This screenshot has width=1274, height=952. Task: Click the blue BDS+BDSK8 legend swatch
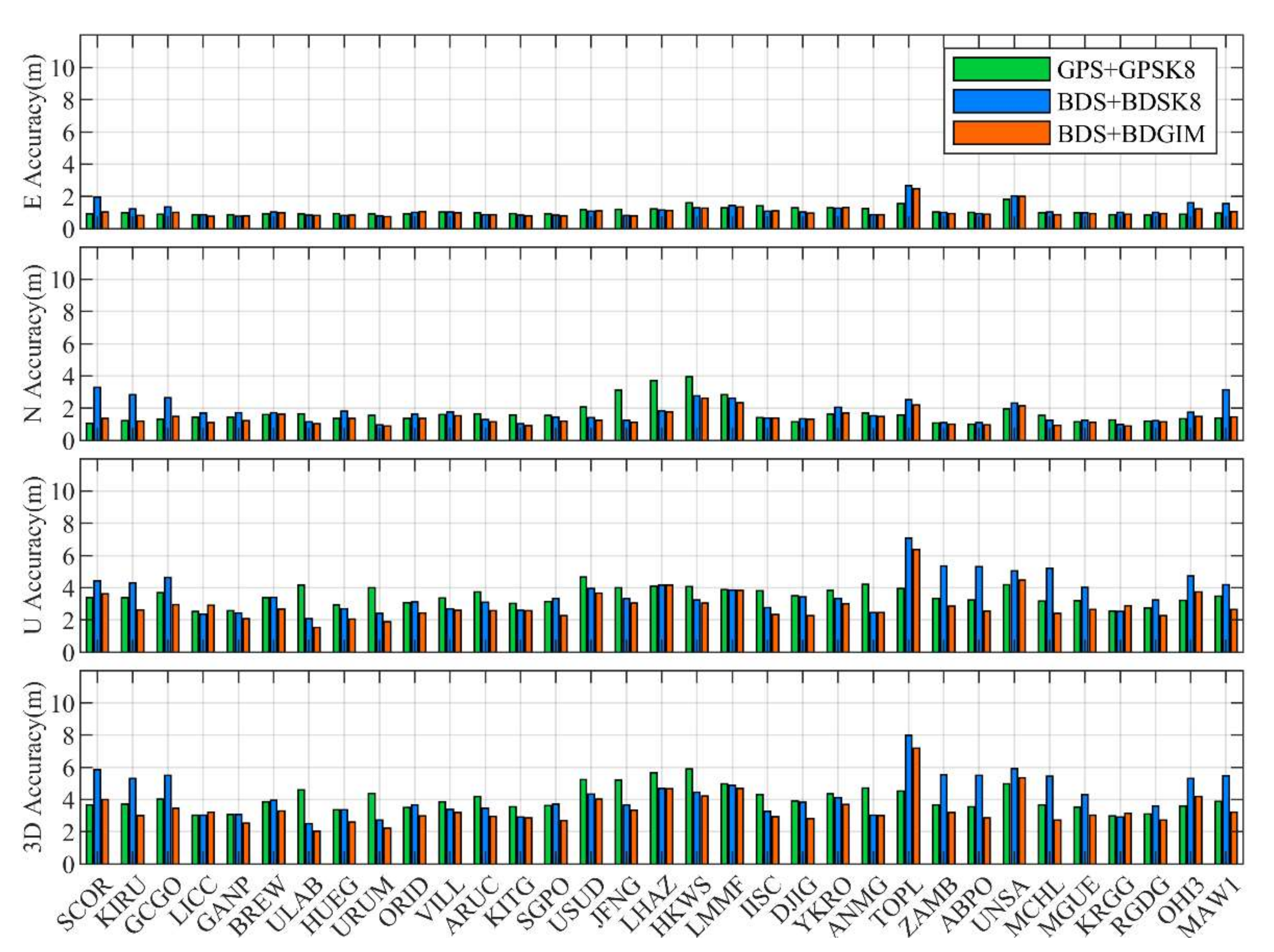coord(1001,102)
